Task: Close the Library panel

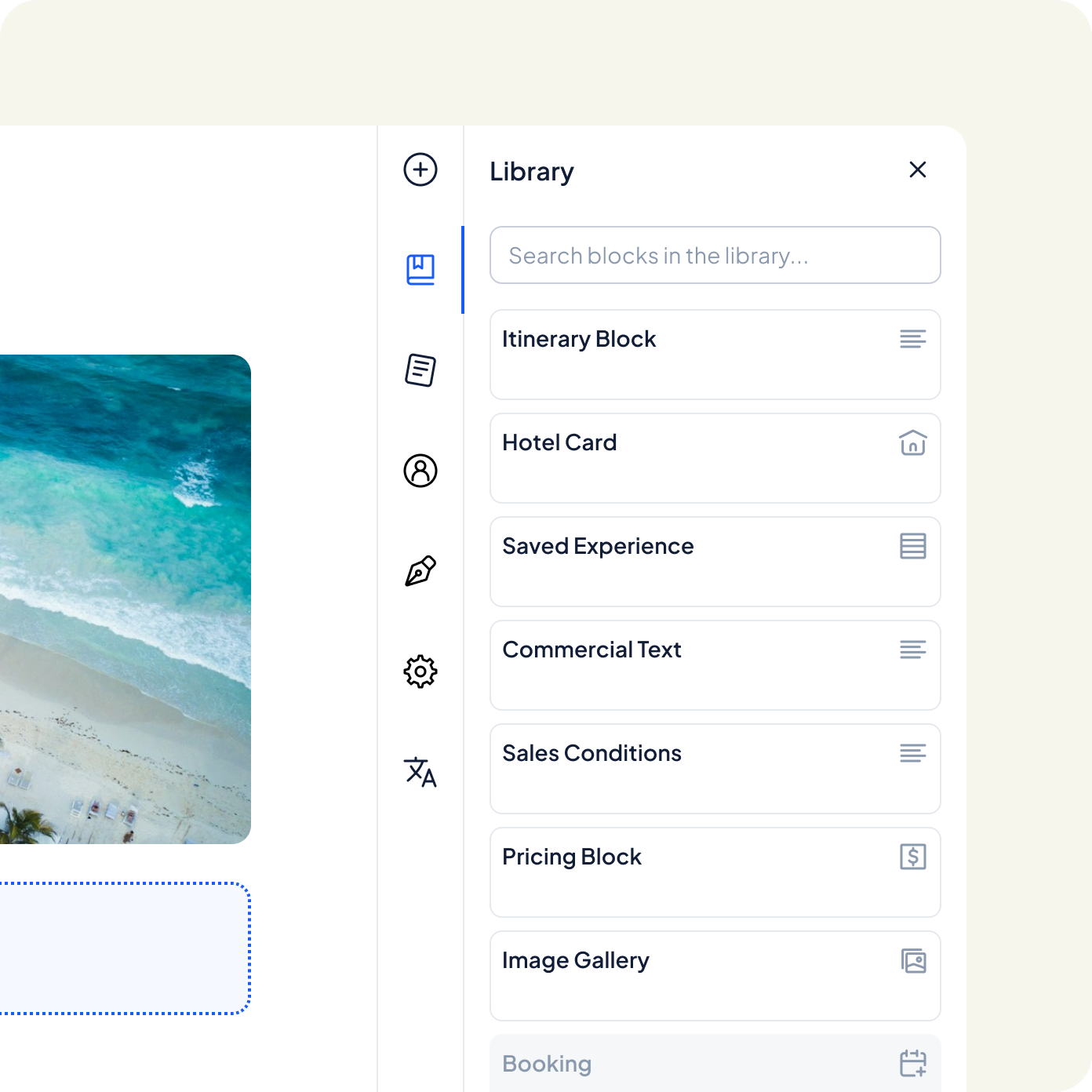Action: 918,169
